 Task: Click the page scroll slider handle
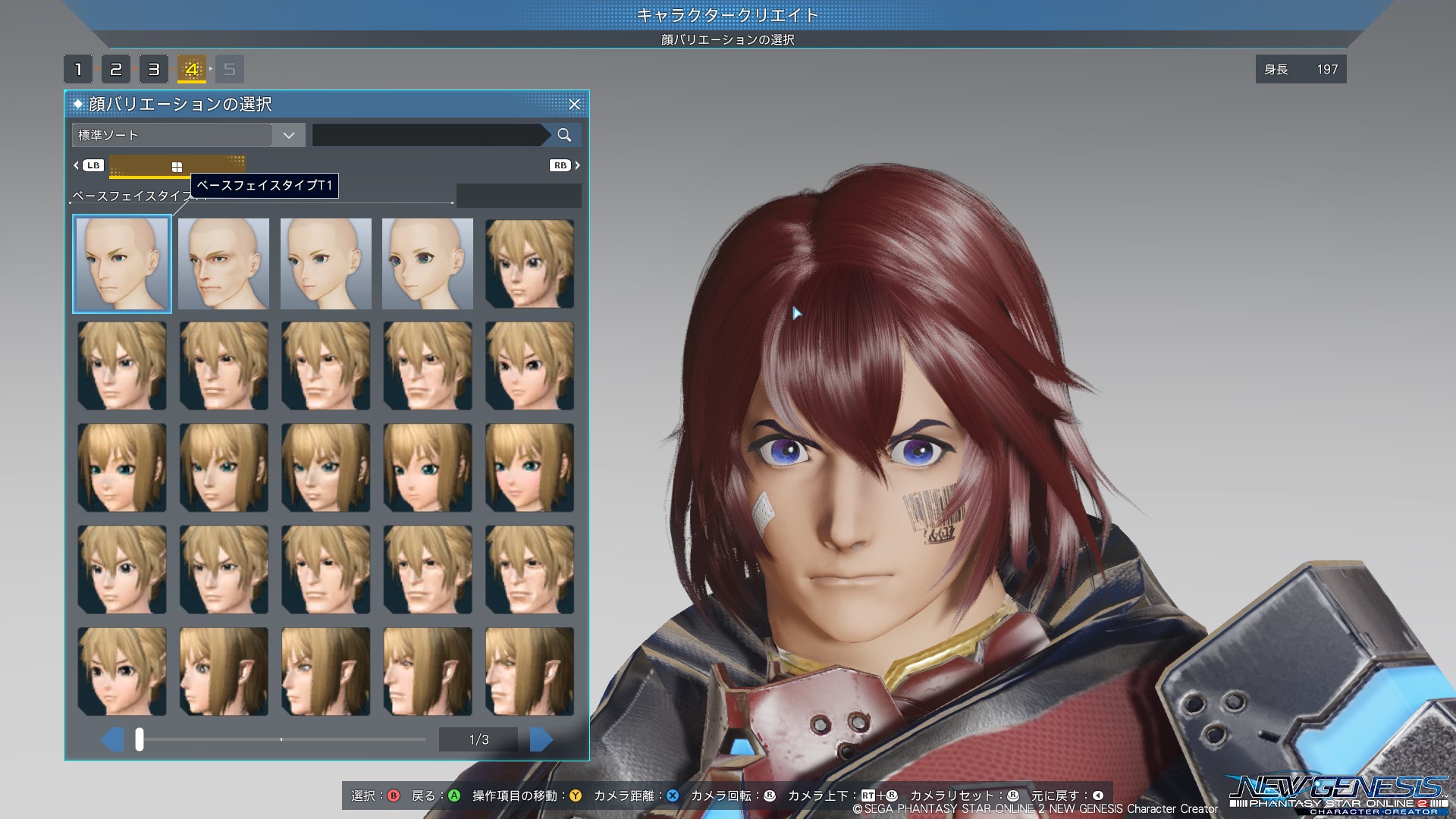pyautogui.click(x=140, y=739)
